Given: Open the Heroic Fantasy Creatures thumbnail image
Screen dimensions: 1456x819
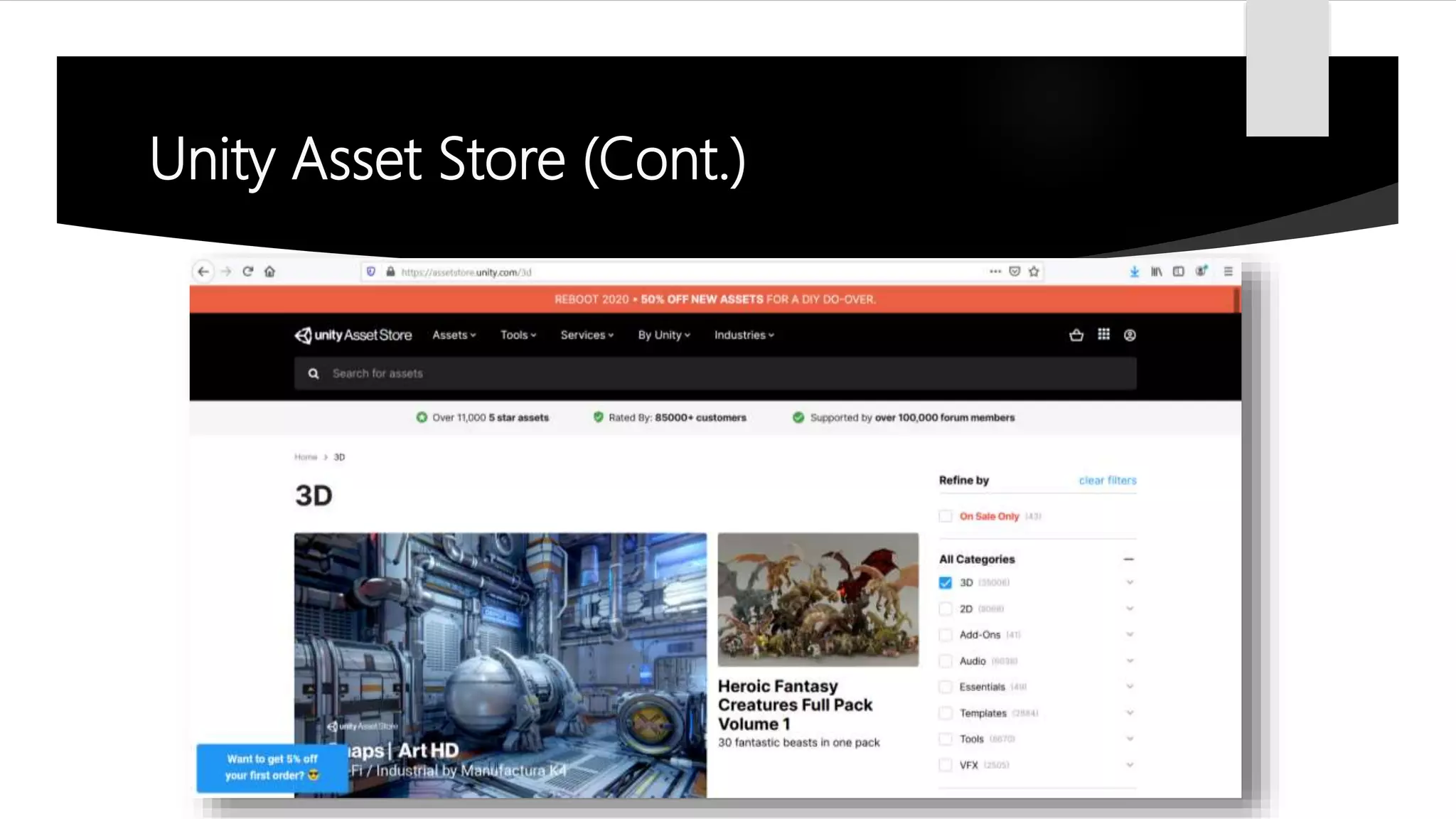Looking at the screenshot, I should [818, 599].
